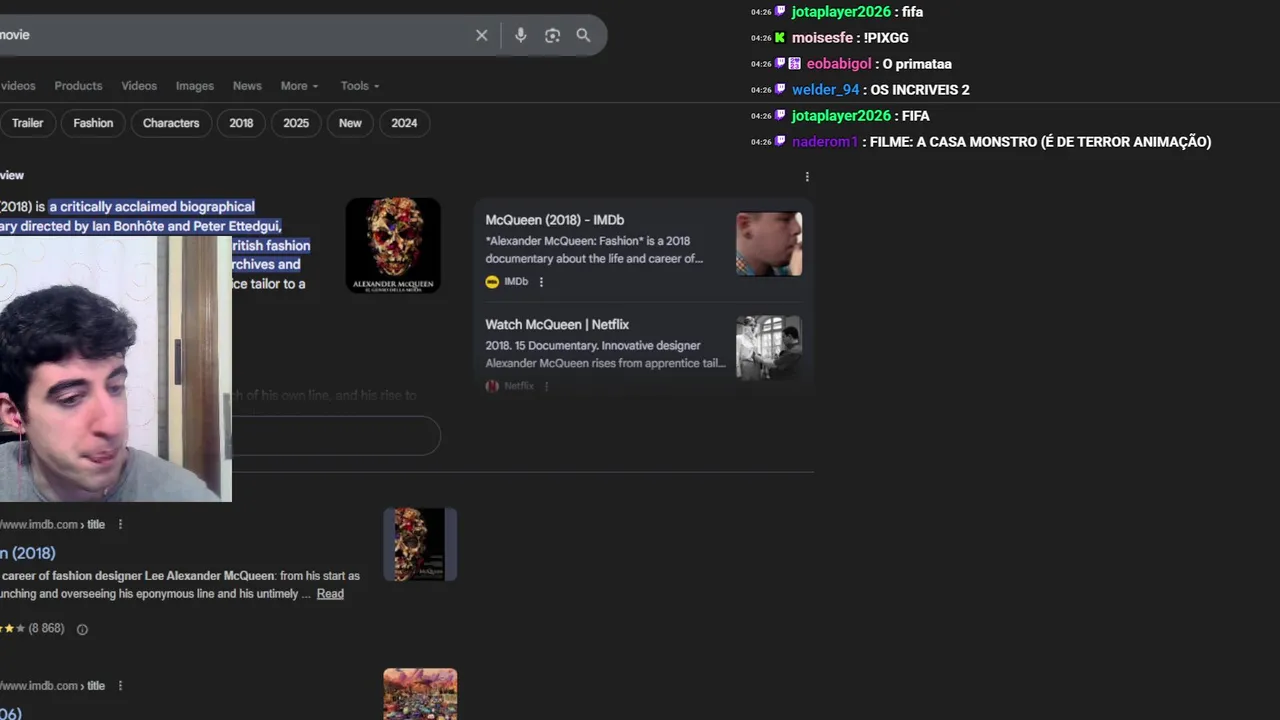Click chat username eobabigol
The image size is (1280, 720).
pyautogui.click(x=839, y=64)
